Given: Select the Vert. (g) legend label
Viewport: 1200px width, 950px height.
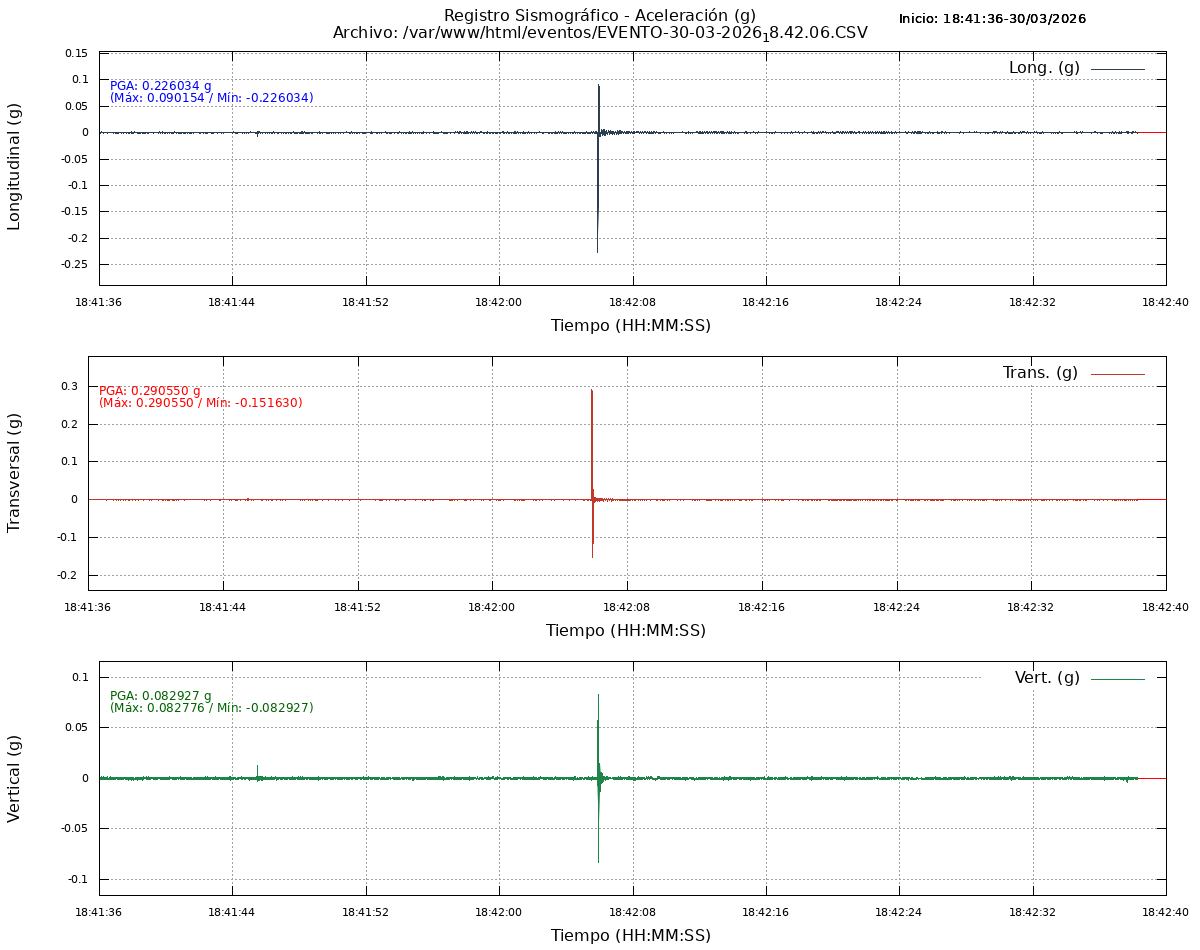Looking at the screenshot, I should [1047, 678].
